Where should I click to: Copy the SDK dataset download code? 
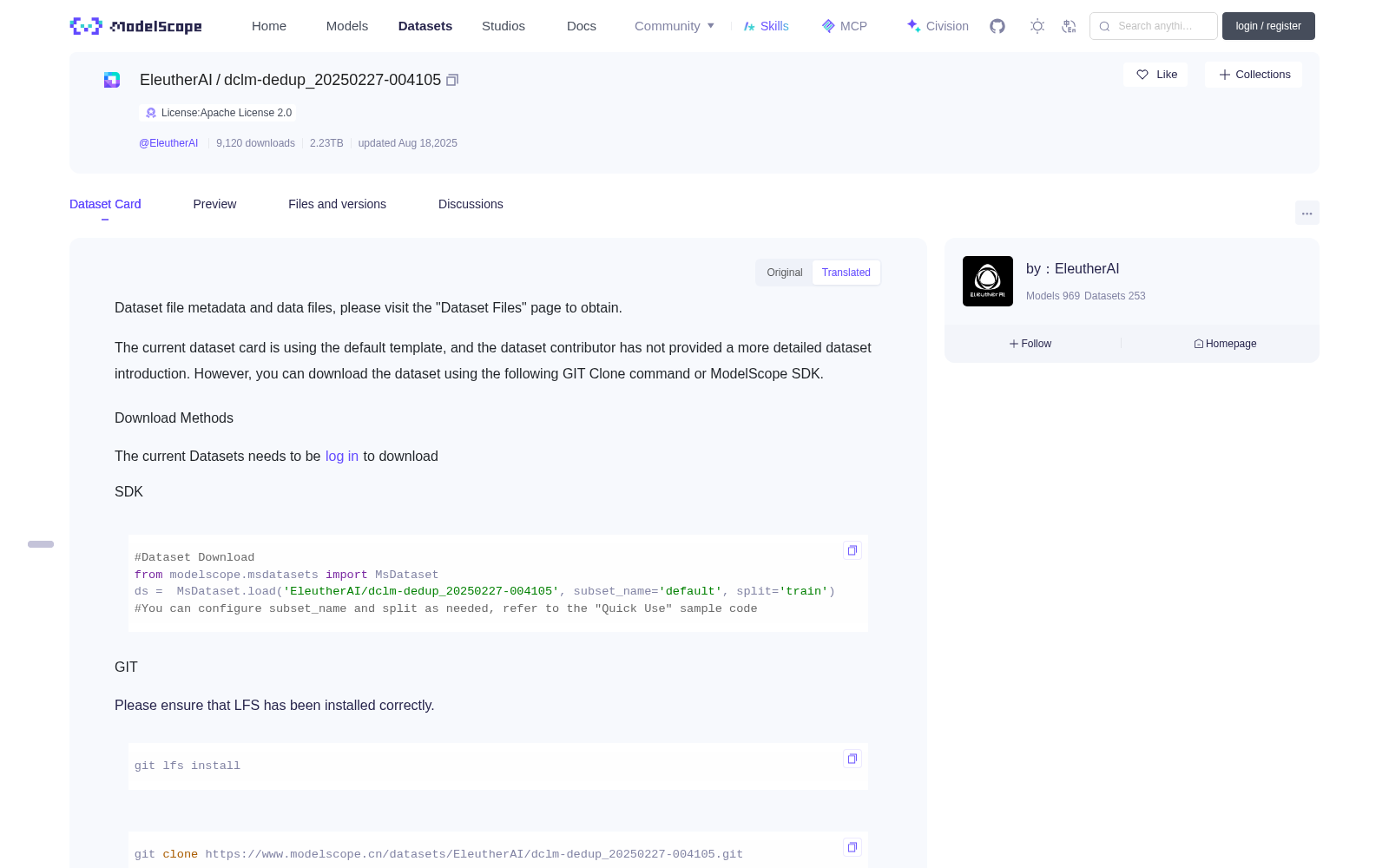(x=852, y=550)
